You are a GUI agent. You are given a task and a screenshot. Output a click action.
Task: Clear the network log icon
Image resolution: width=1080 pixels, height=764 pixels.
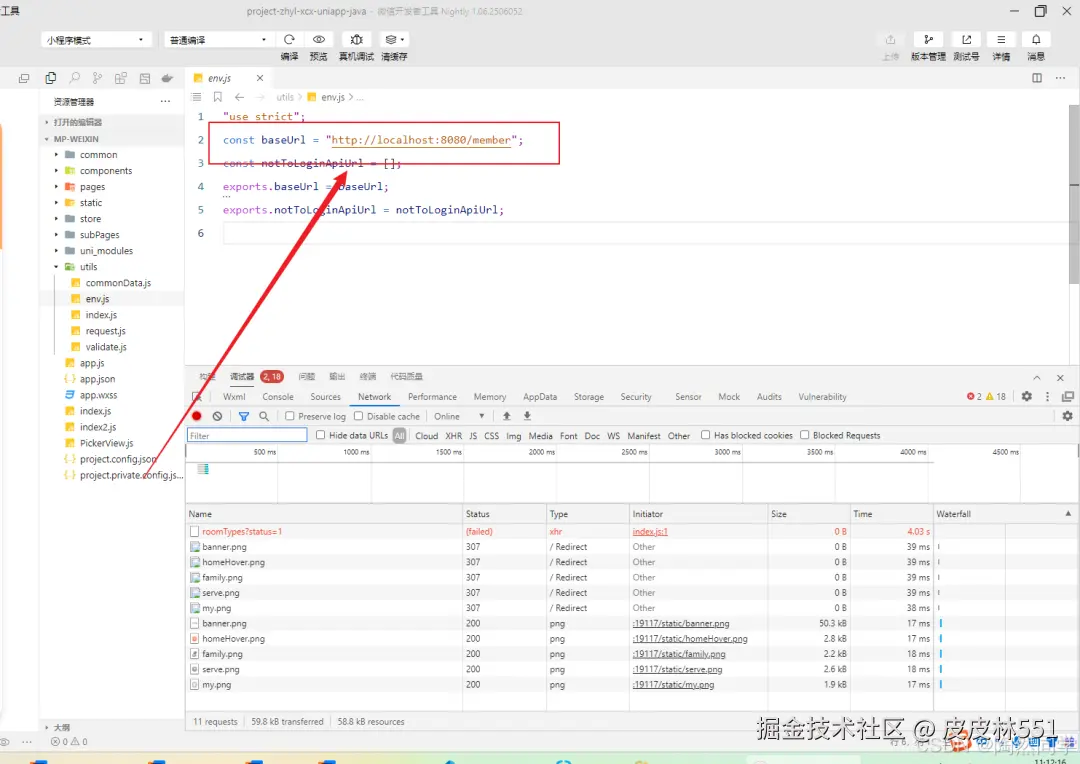[218, 416]
